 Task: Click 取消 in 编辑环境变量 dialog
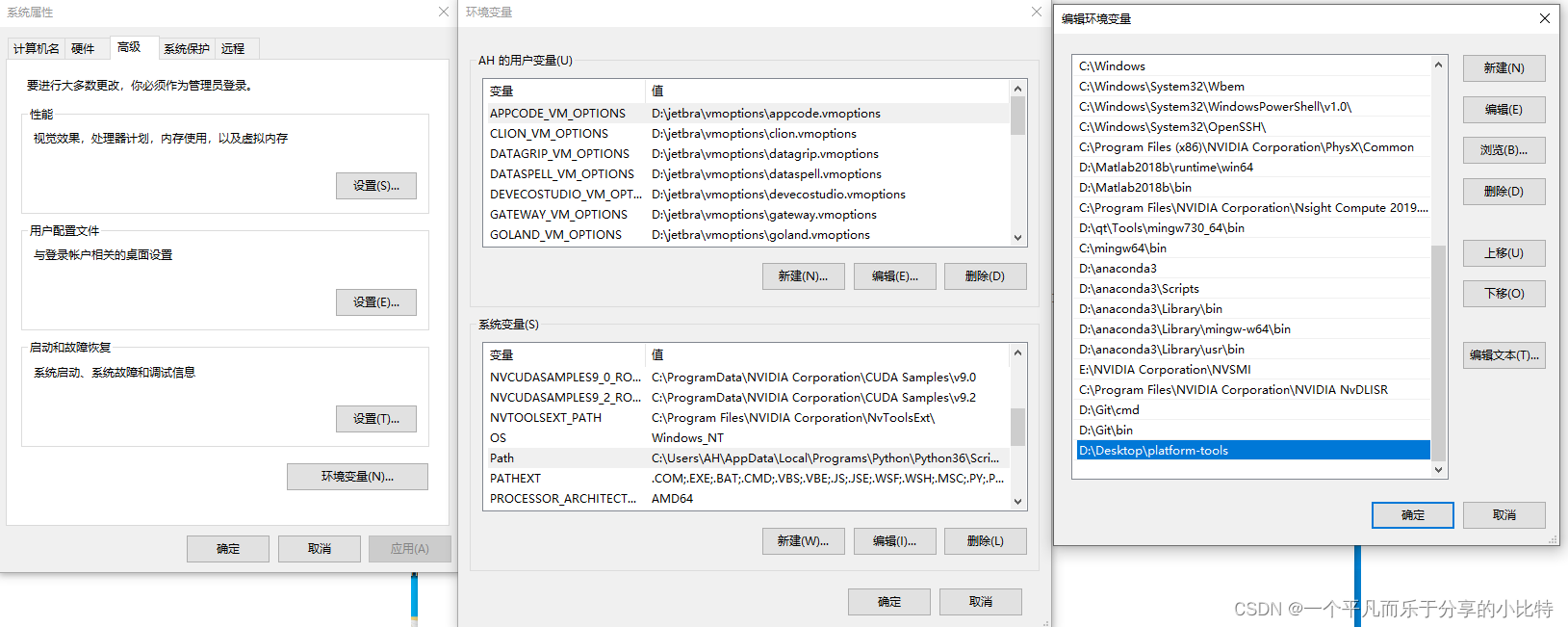[x=1504, y=515]
